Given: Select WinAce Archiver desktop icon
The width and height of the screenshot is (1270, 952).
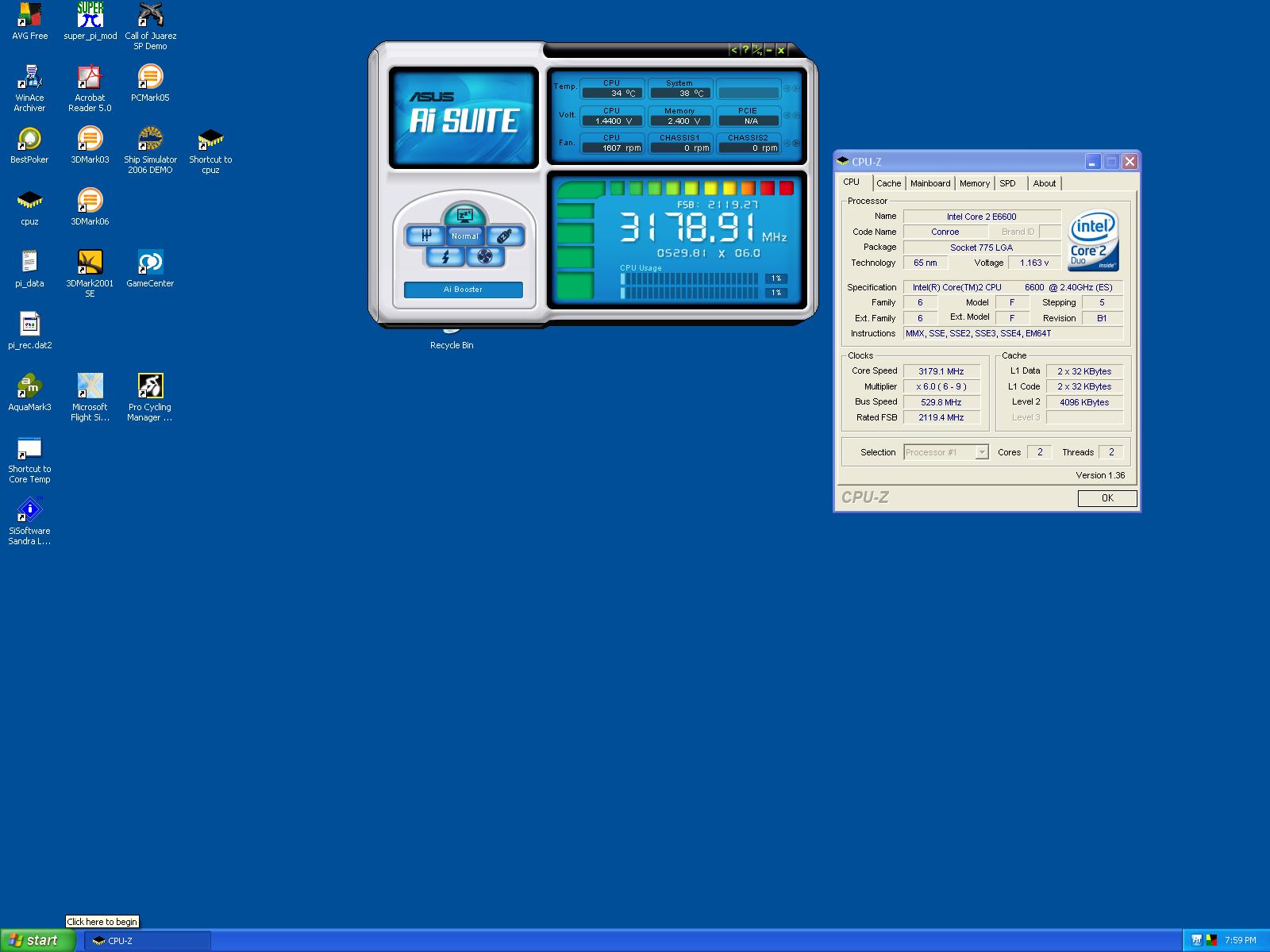Looking at the screenshot, I should pyautogui.click(x=29, y=88).
